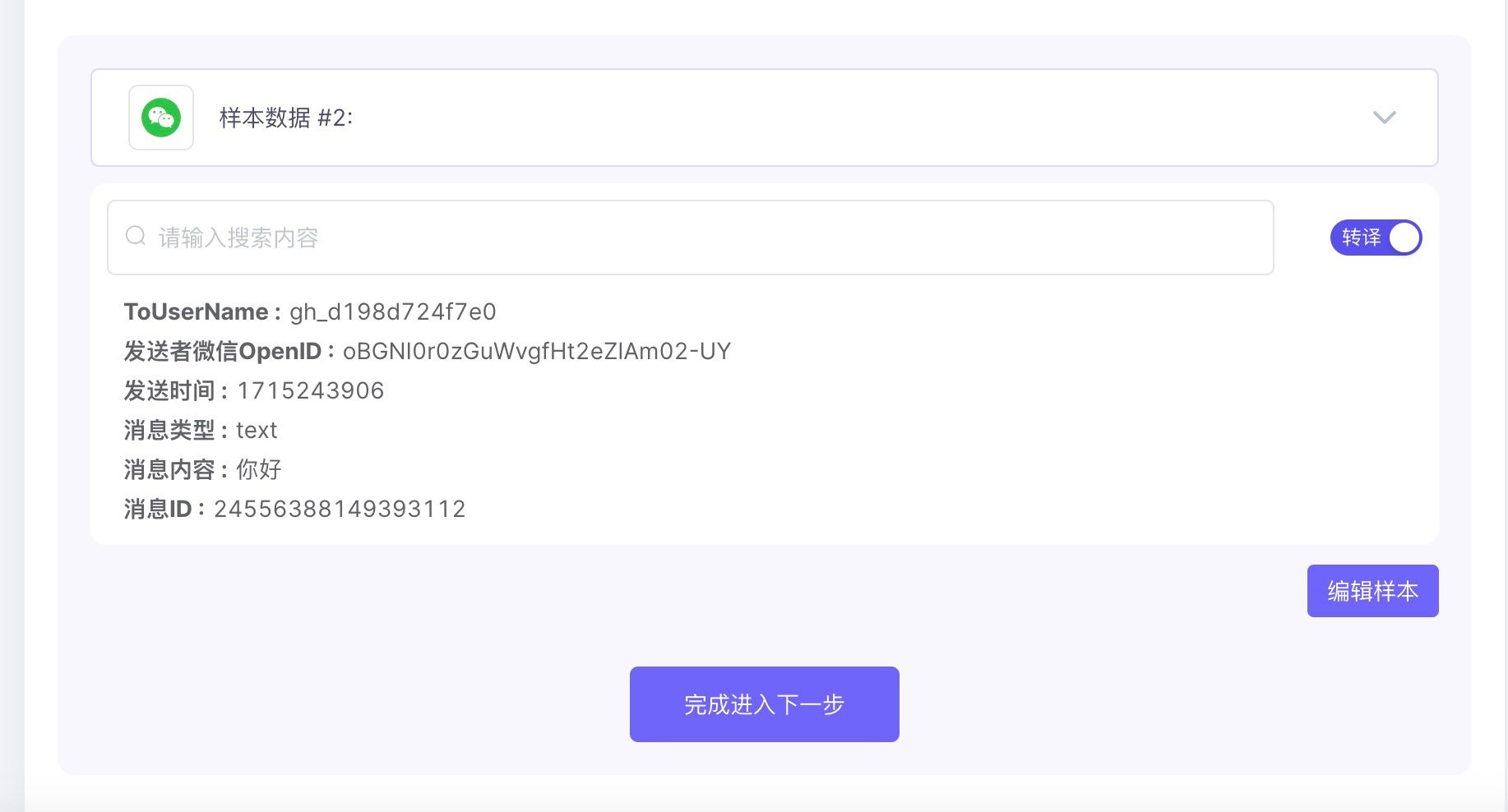This screenshot has width=1508, height=812.
Task: Select the 发送者微信OpenID label
Action: [x=223, y=351]
